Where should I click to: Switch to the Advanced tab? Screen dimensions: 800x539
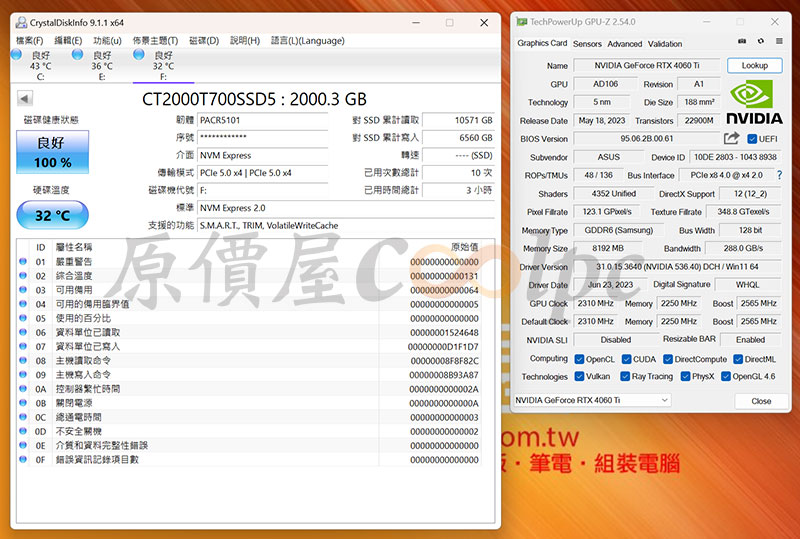625,44
